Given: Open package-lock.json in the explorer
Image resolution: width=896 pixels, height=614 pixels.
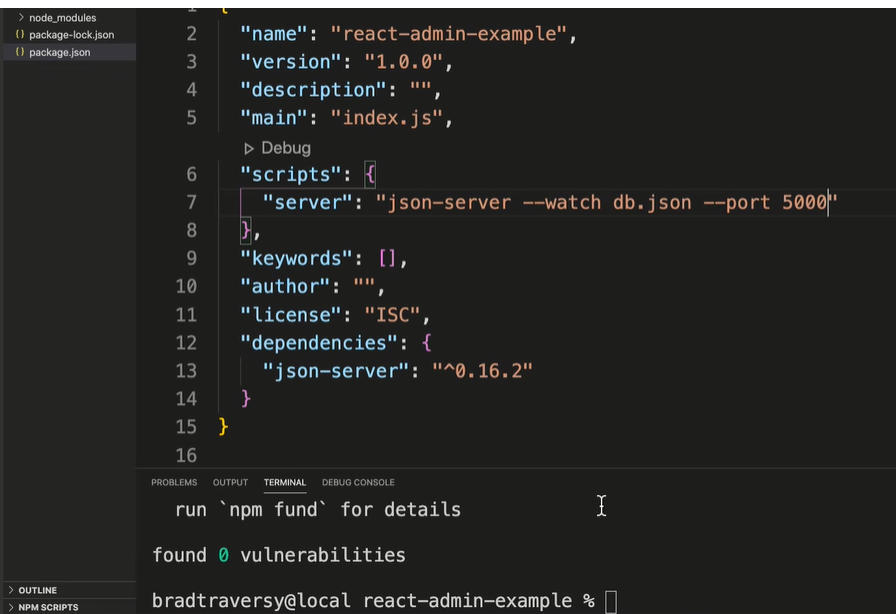Looking at the screenshot, I should [71, 35].
